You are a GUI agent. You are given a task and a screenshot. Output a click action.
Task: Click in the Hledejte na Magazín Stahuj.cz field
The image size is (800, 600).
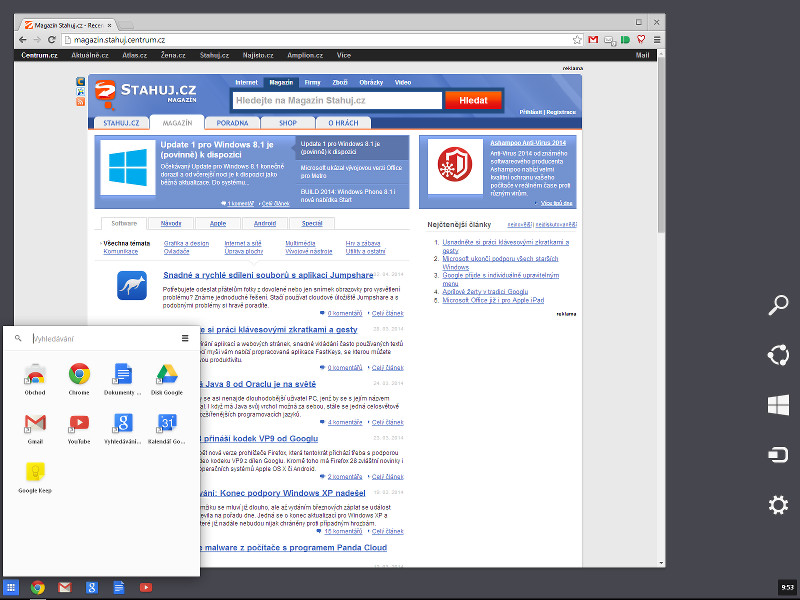(x=337, y=101)
